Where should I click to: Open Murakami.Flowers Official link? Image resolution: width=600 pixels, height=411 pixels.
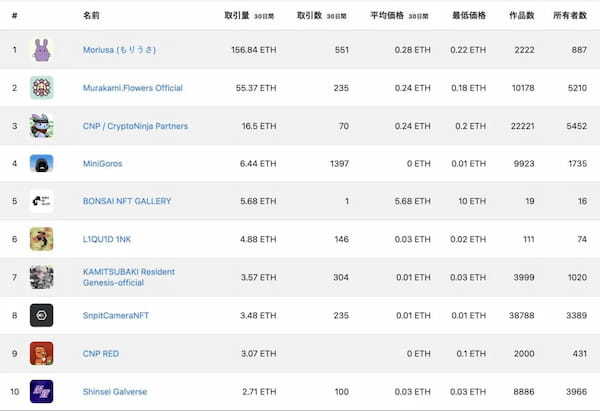point(133,88)
